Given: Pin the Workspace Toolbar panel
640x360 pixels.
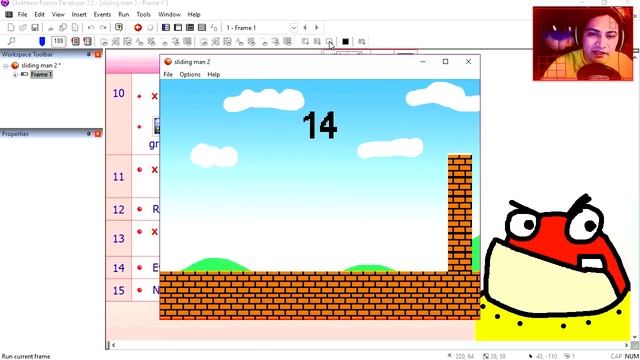Looking at the screenshot, I should point(89,54).
